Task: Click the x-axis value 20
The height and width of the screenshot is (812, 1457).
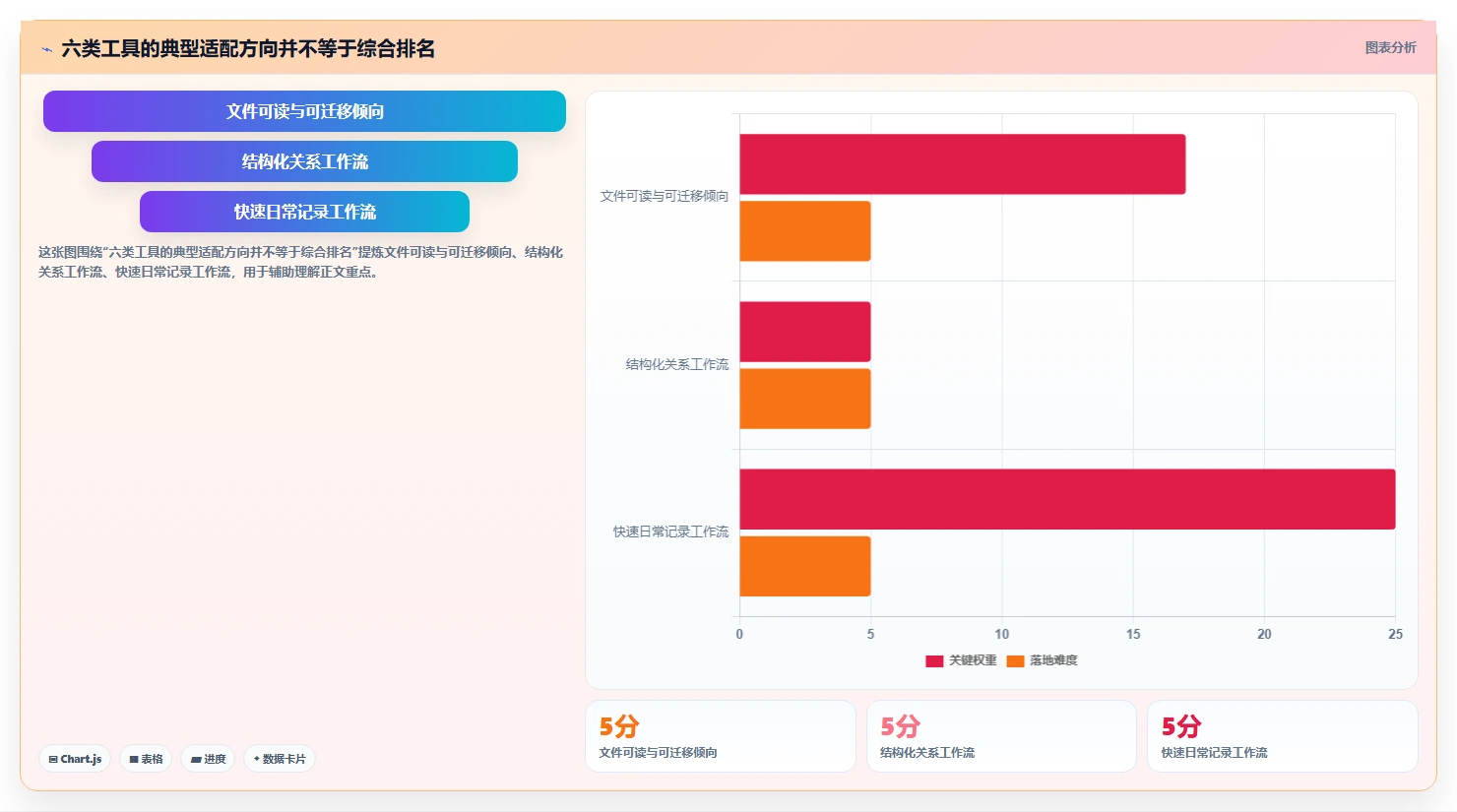Action: coord(1264,634)
